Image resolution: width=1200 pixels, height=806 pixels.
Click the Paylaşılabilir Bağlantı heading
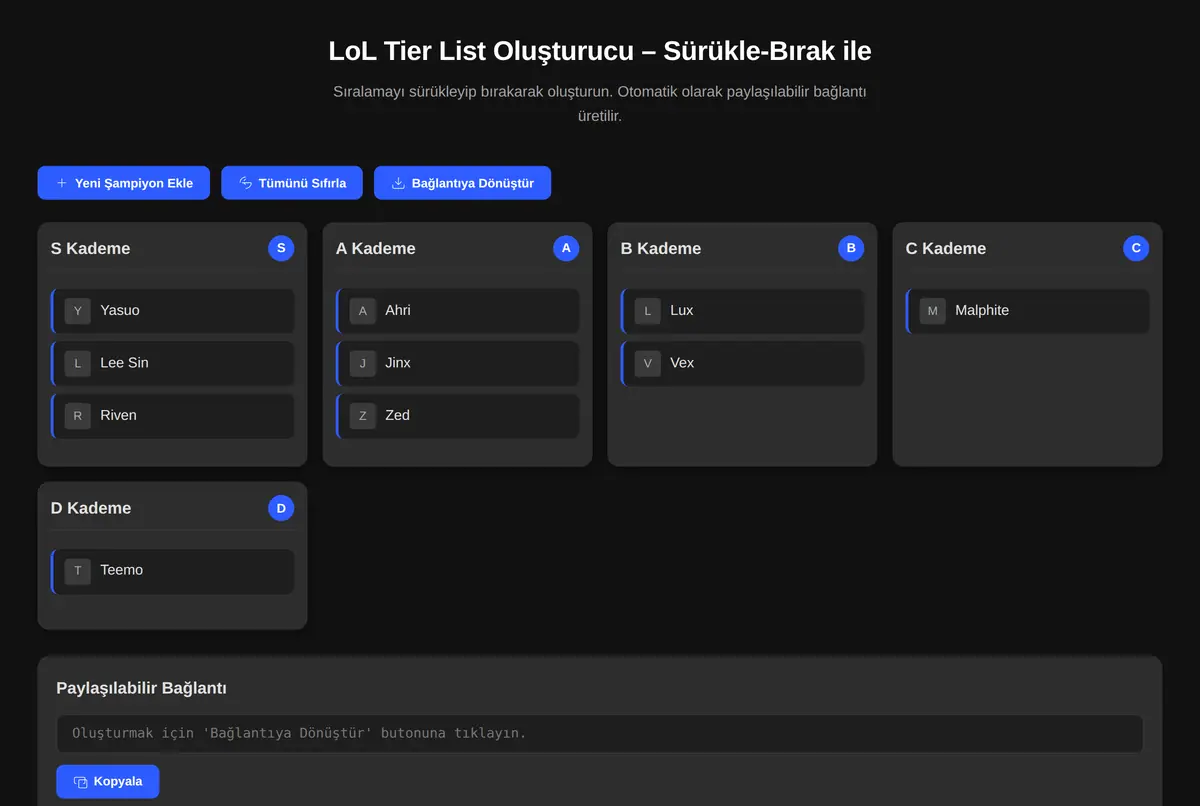point(141,688)
